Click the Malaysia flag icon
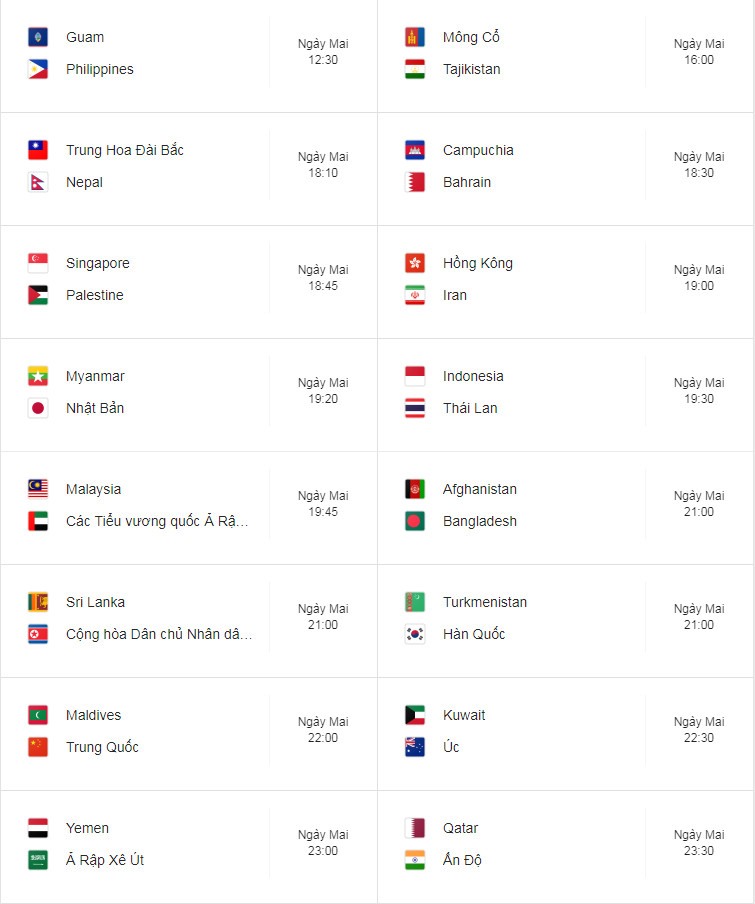The width and height of the screenshot is (755, 904). [x=38, y=489]
